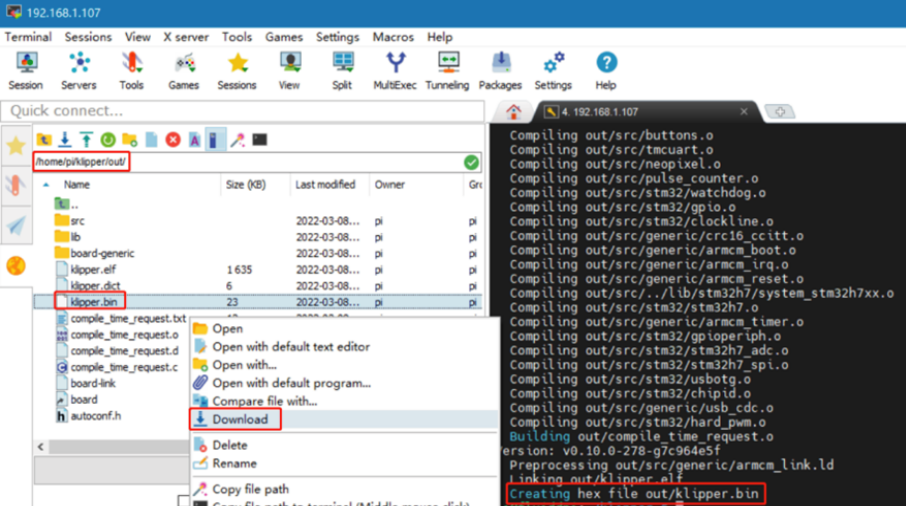The image size is (906, 506).
Task: Open the Packages manager icon
Action: [500, 71]
